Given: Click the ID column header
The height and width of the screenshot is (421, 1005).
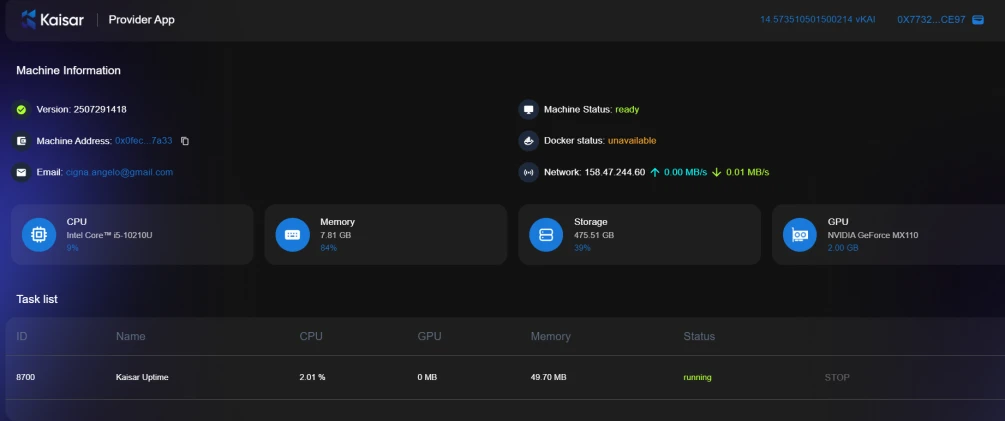Looking at the screenshot, I should 22,336.
